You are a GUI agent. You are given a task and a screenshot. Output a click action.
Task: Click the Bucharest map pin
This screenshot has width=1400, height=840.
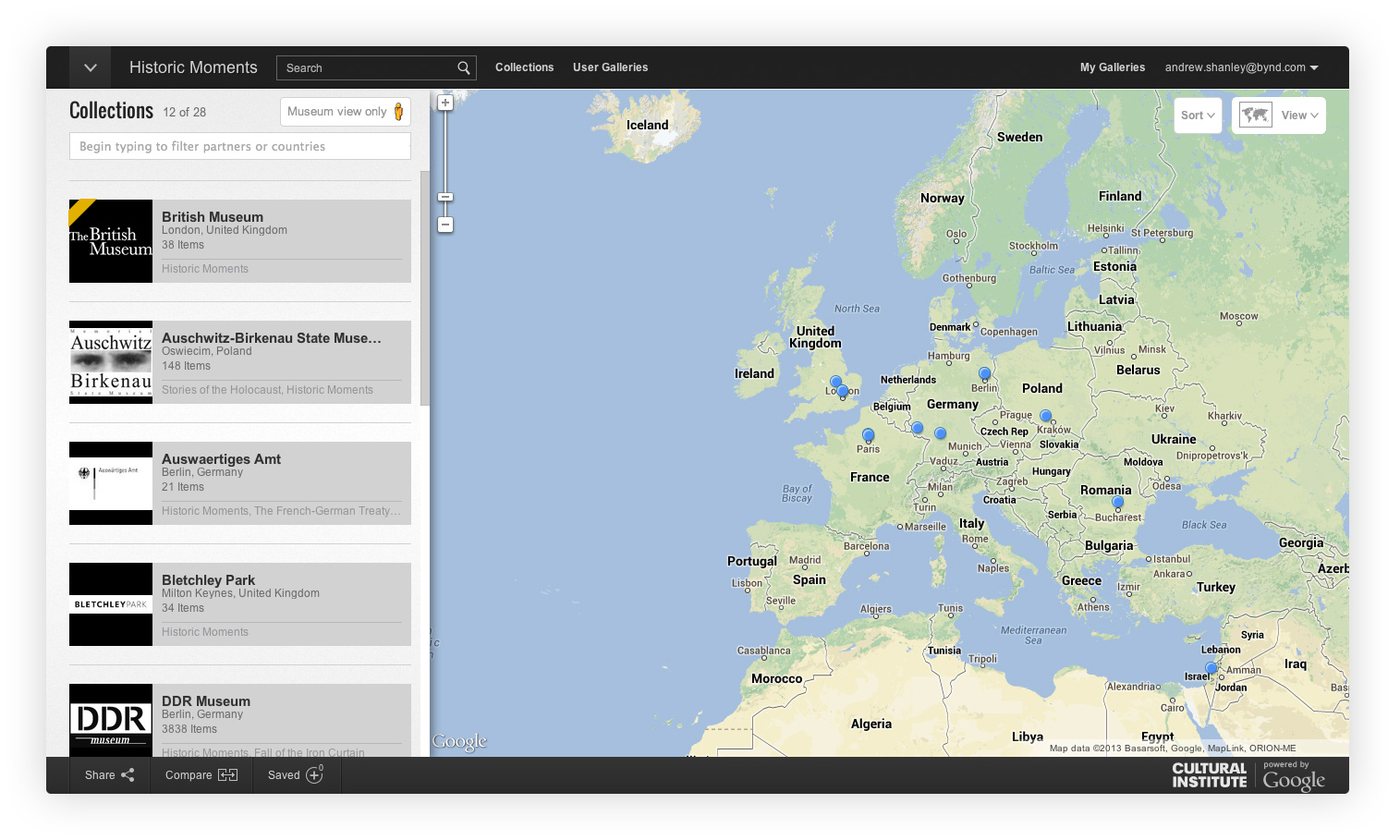(1118, 504)
